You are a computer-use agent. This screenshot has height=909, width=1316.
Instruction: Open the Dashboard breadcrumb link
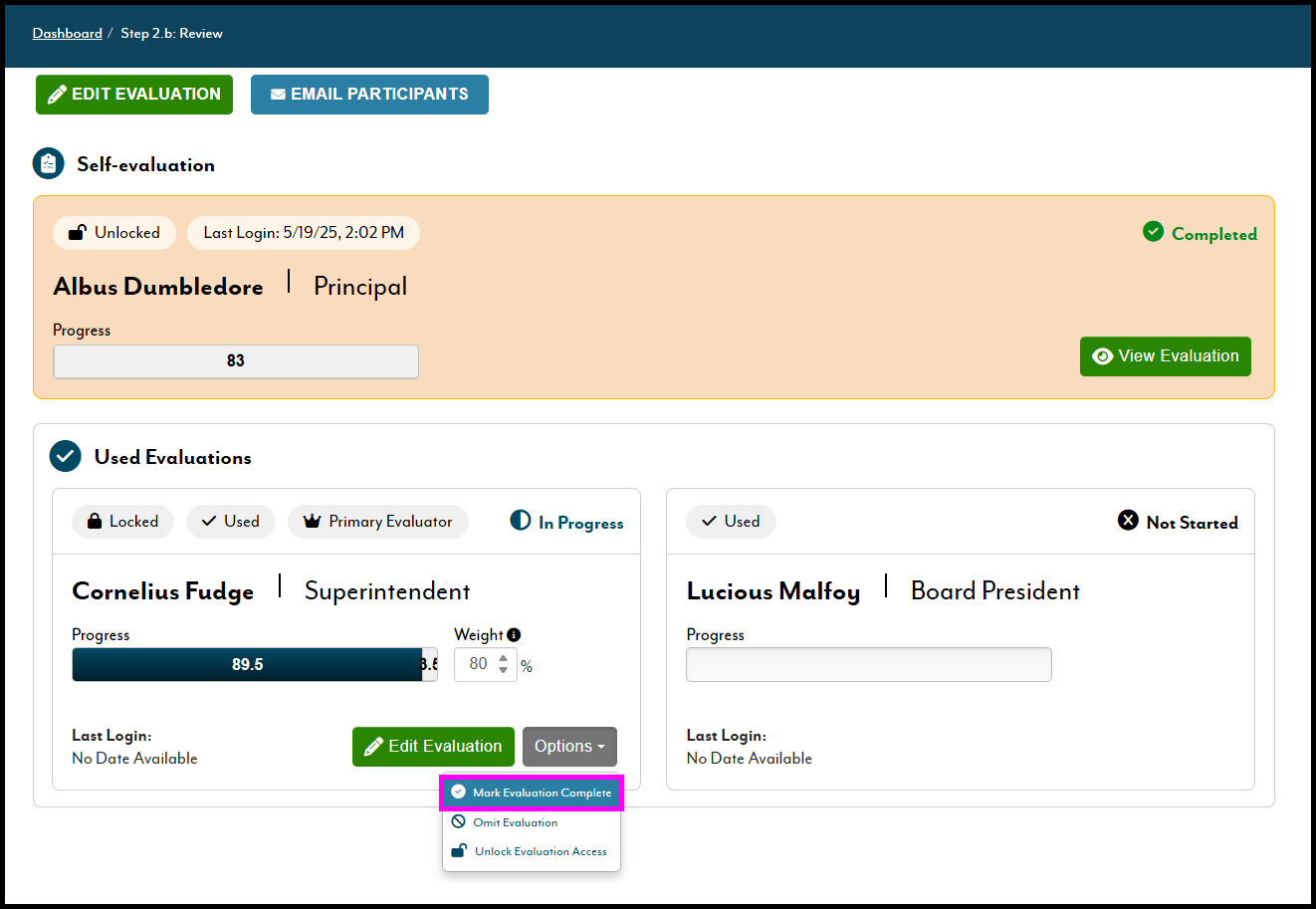[67, 33]
